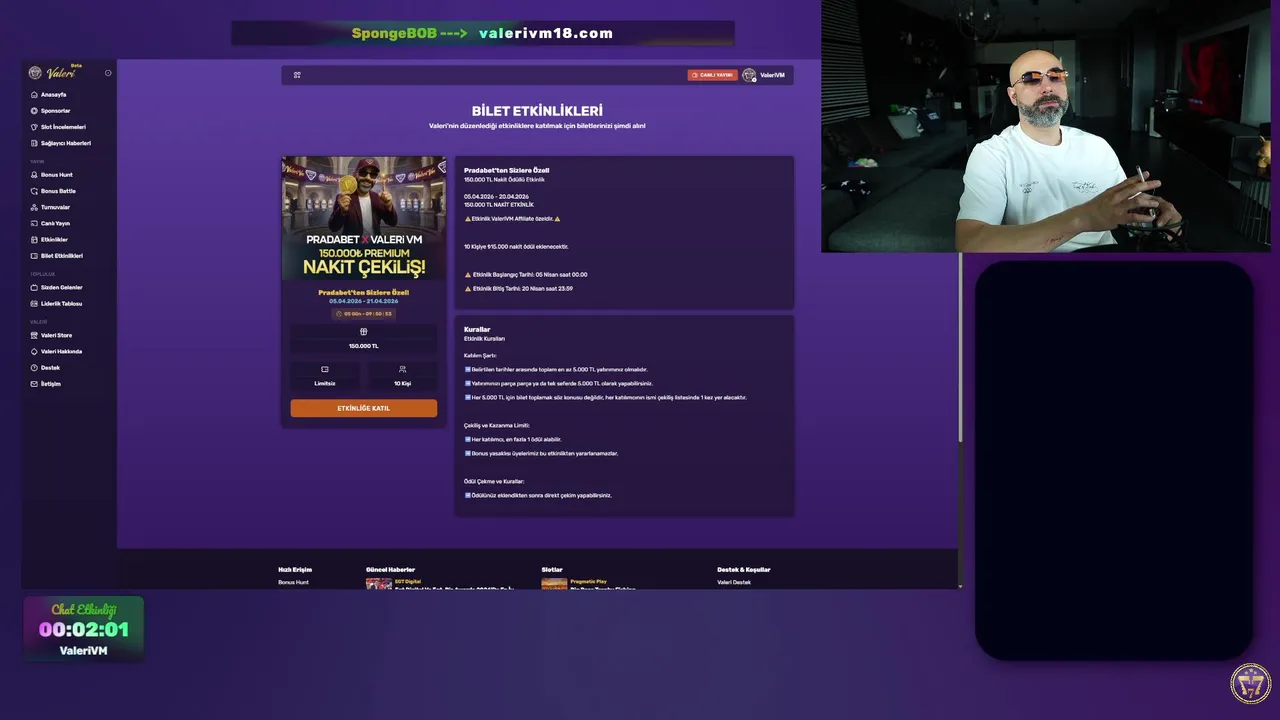Click the 'Çekiliş ve Kazanma Limiti' subheading

[497, 425]
